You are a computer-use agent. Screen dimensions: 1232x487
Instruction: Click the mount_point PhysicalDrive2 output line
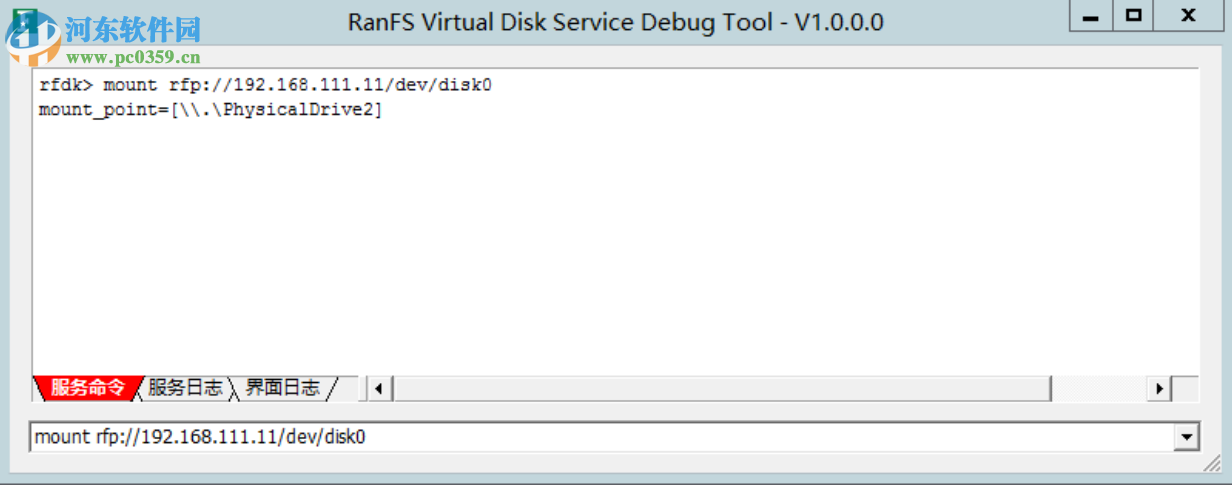(210, 110)
